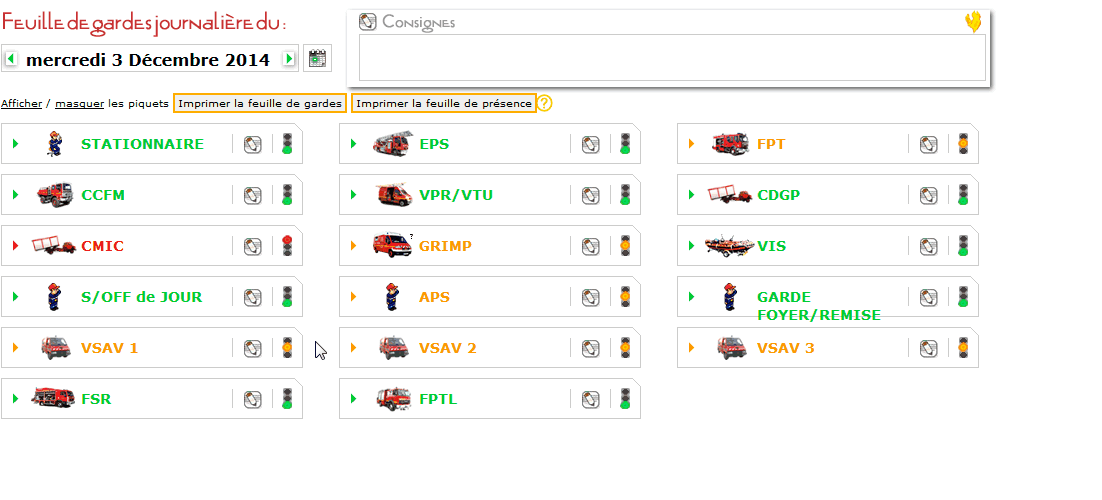Viewport: 1102px width, 500px height.
Task: Toggle the red traffic light for CMIC
Action: pyautogui.click(x=287, y=245)
